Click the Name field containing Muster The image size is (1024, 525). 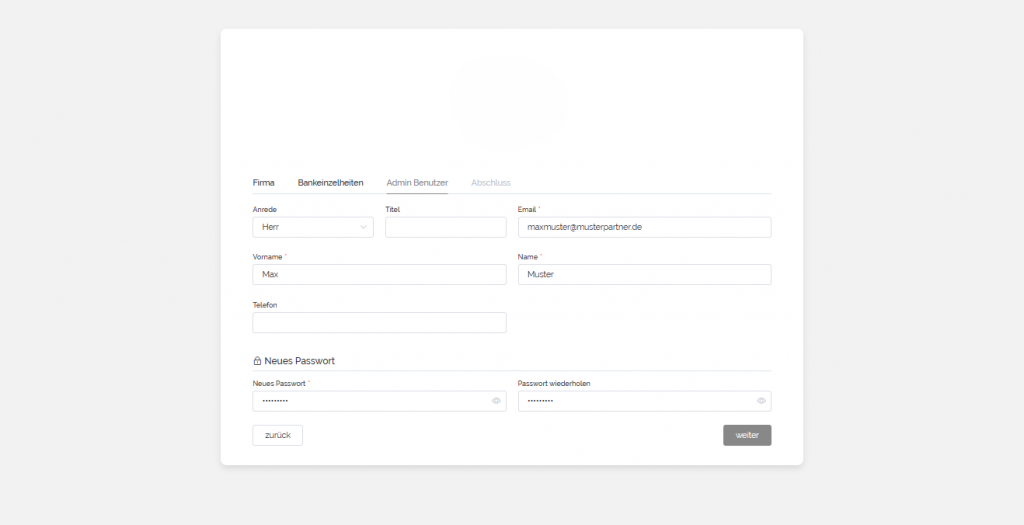(644, 274)
